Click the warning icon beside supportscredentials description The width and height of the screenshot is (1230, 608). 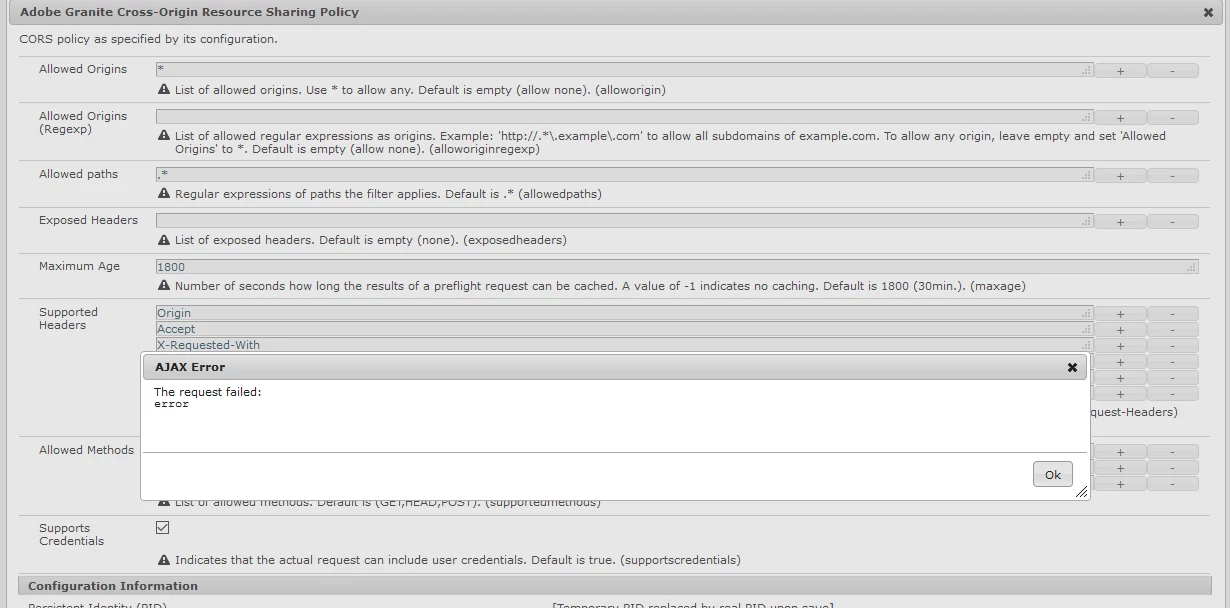pos(164,559)
